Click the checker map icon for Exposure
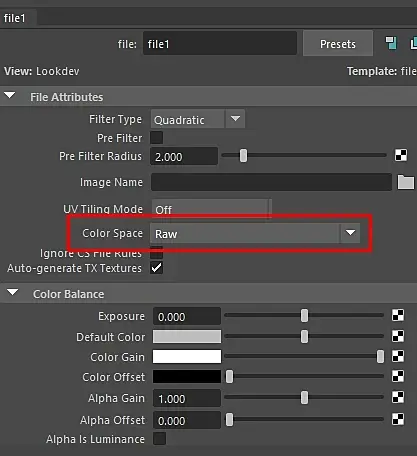The height and width of the screenshot is (456, 417). (398, 315)
